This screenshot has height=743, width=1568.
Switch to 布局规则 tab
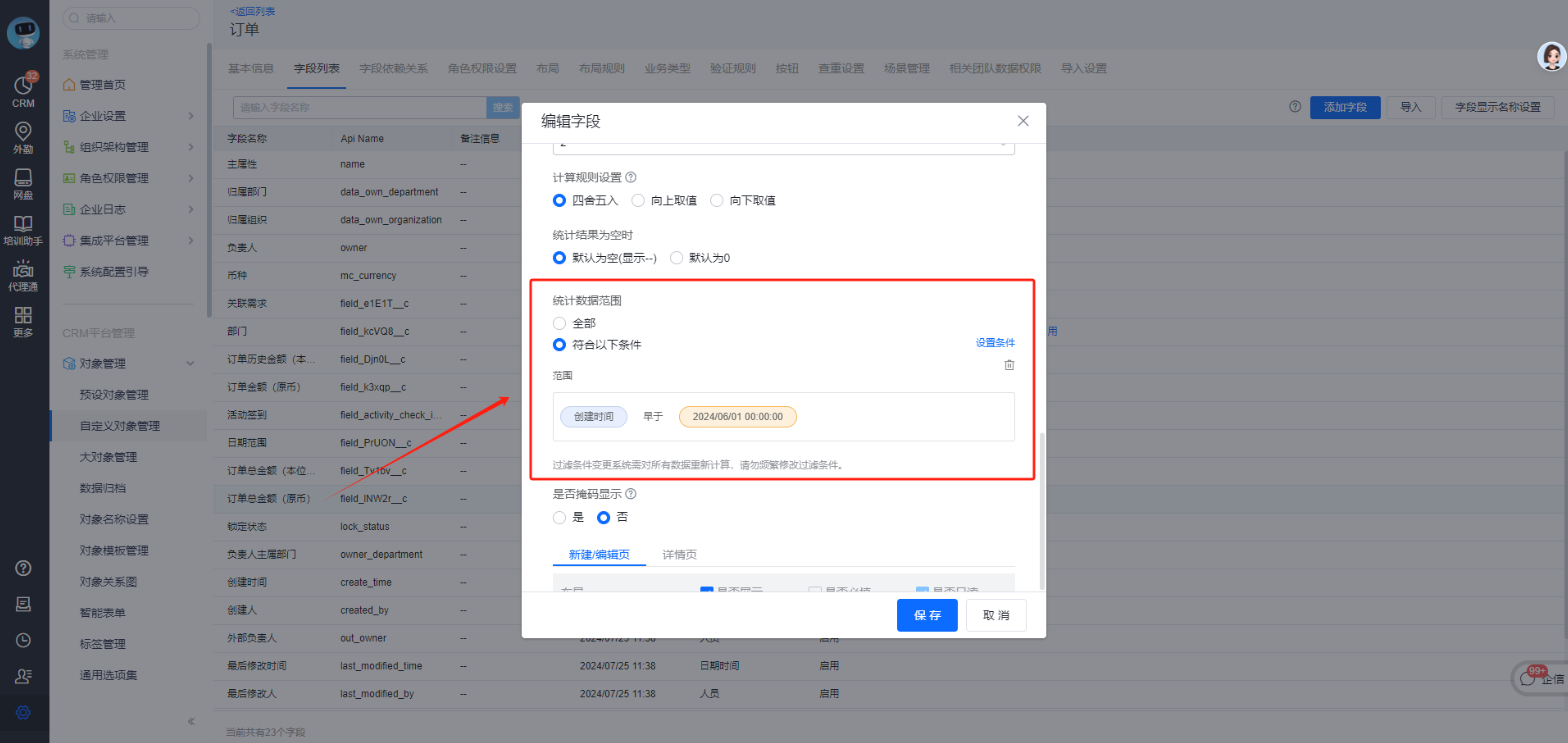click(x=601, y=68)
